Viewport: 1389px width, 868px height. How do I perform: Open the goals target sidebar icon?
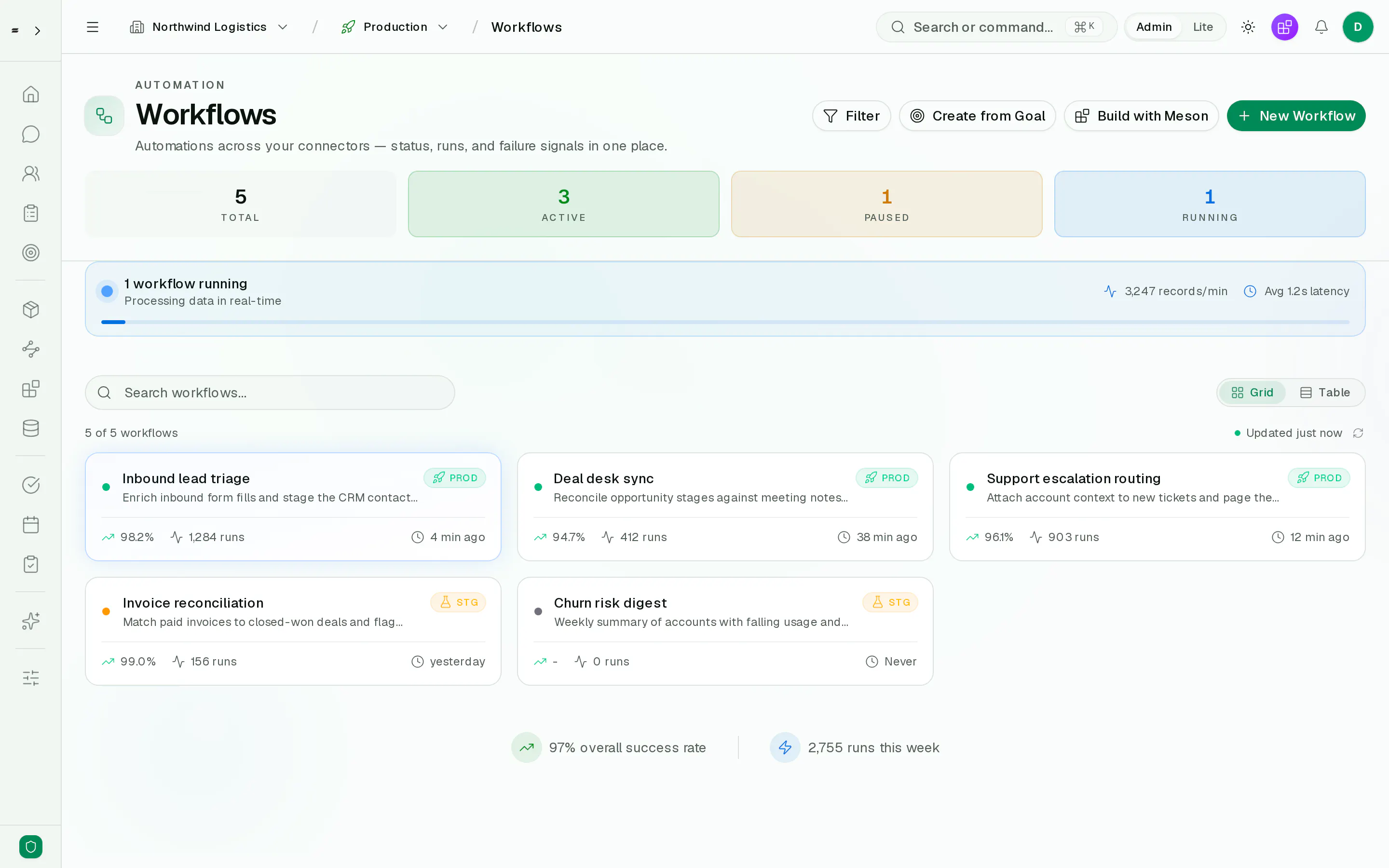(30, 253)
